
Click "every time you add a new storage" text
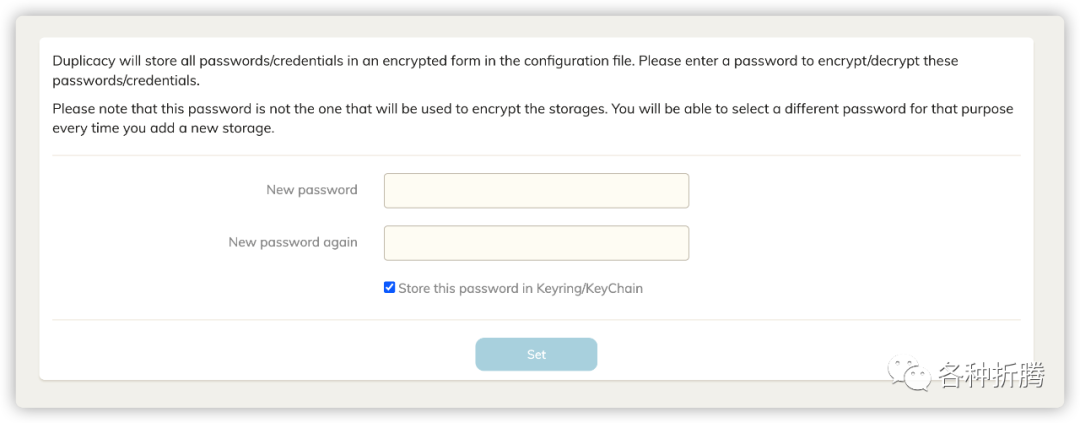162,128
